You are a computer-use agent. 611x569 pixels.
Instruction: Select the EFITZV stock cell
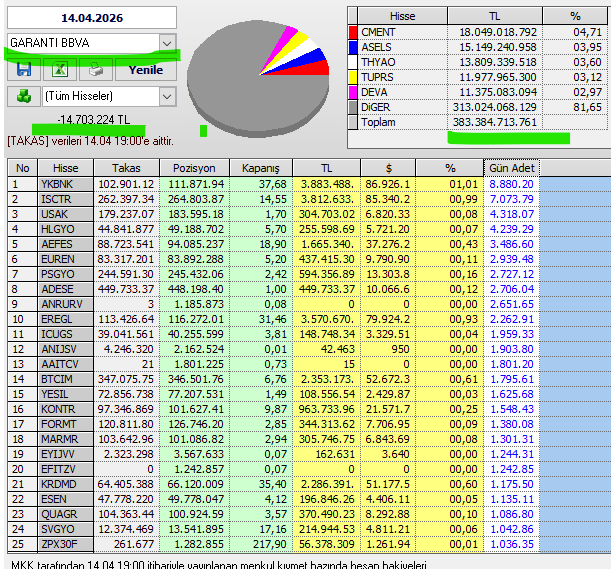pos(65,469)
